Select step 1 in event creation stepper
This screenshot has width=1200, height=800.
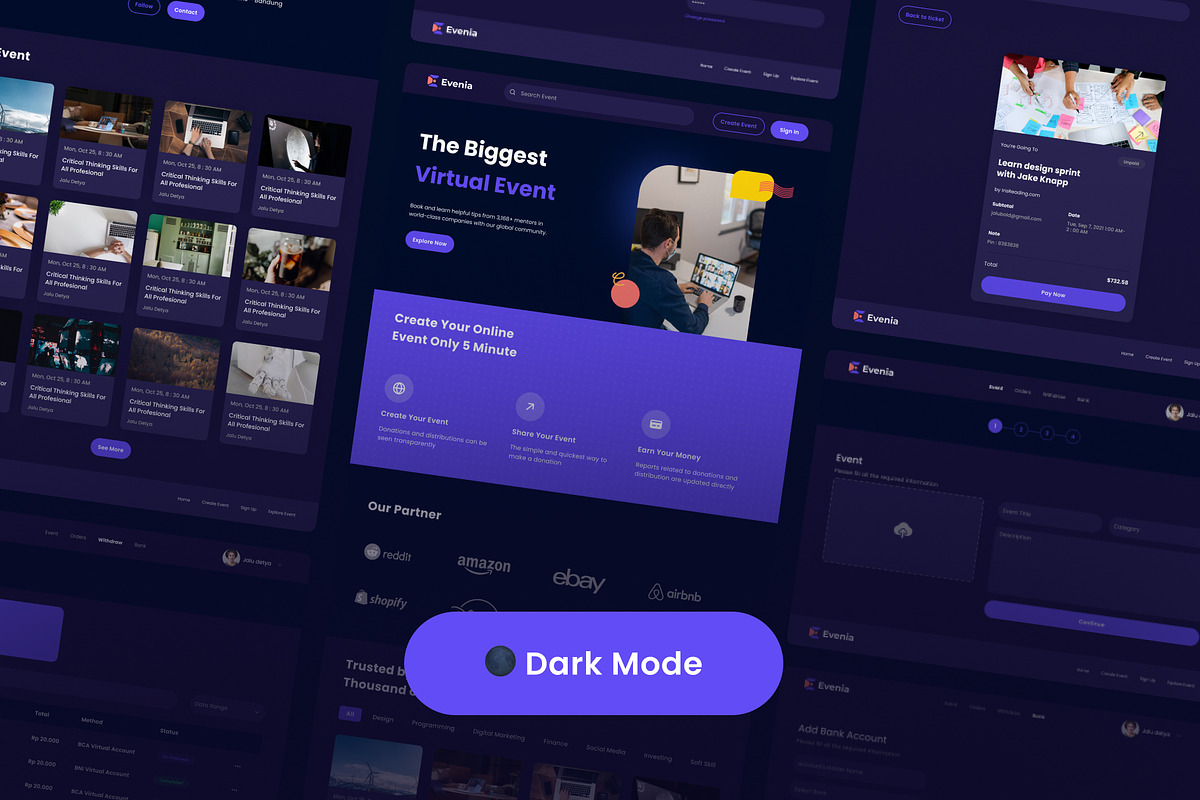tap(995, 425)
